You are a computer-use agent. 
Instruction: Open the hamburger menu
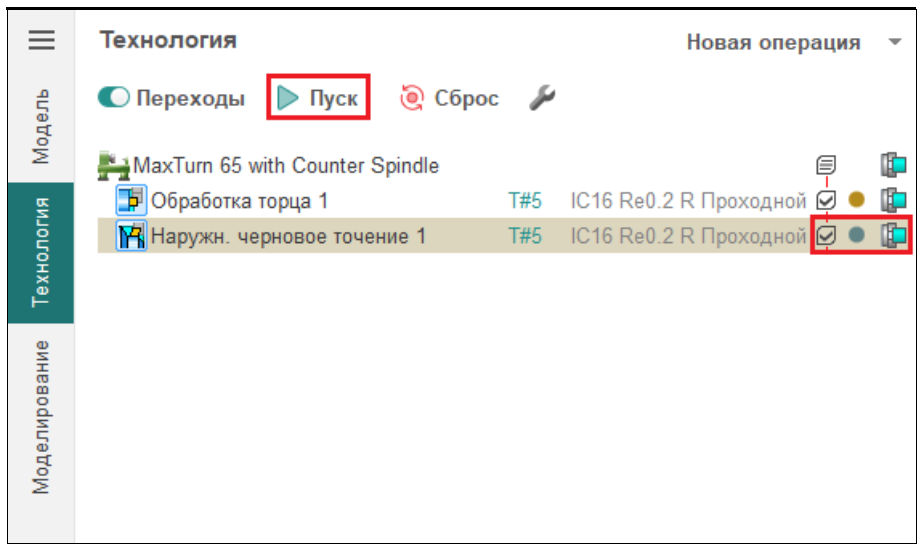(41, 41)
